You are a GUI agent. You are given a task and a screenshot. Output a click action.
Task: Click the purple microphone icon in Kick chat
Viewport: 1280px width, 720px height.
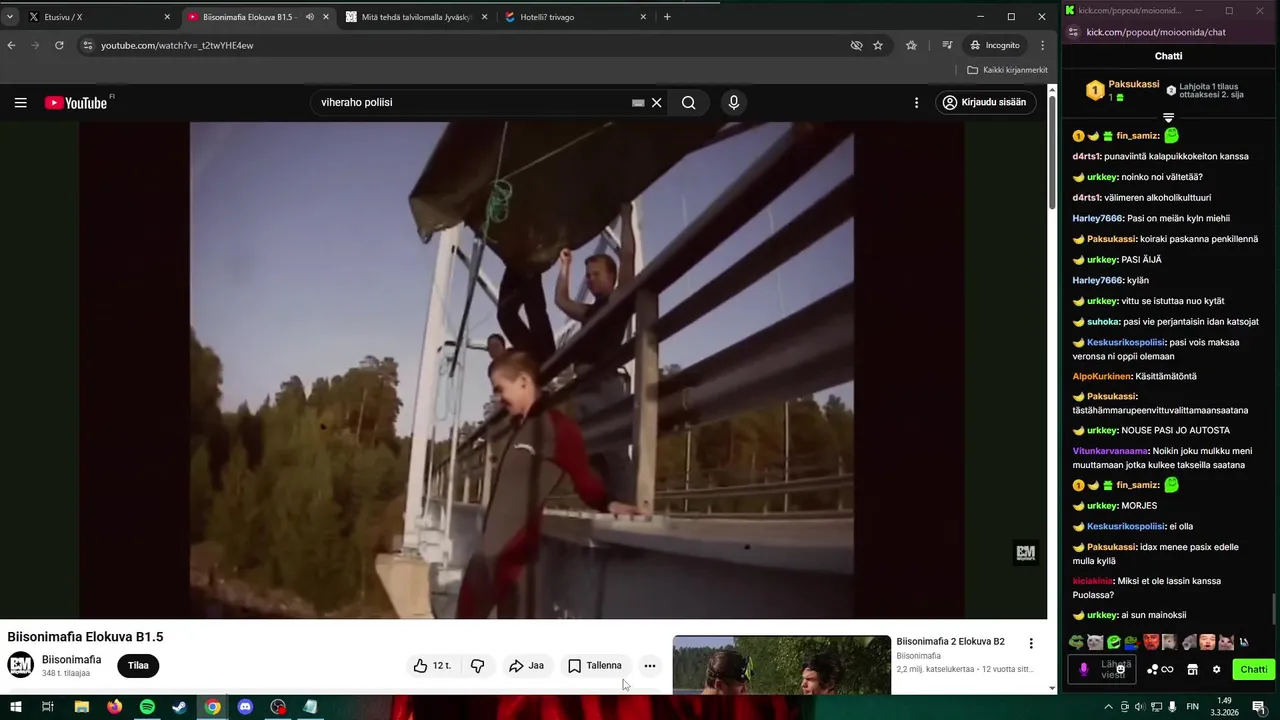(1084, 670)
